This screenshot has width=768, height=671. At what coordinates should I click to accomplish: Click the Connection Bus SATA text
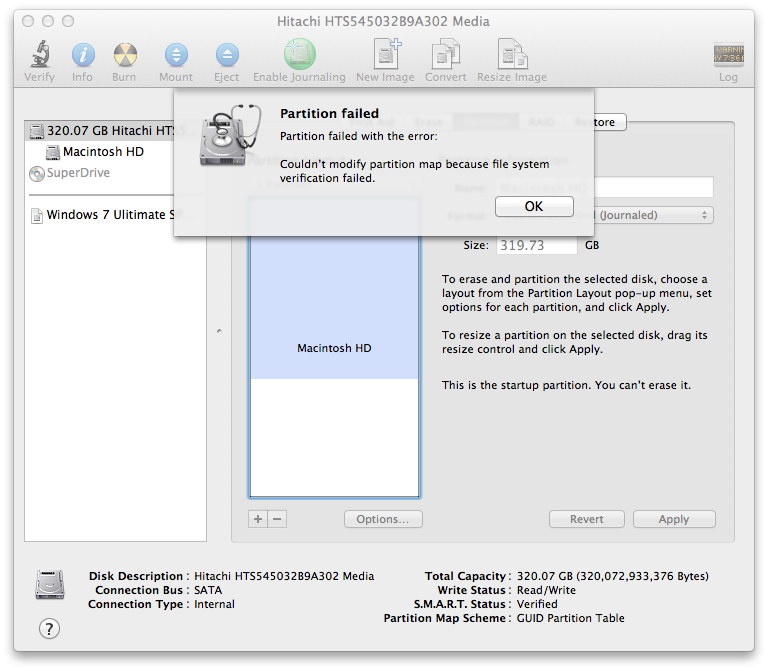pyautogui.click(x=208, y=590)
